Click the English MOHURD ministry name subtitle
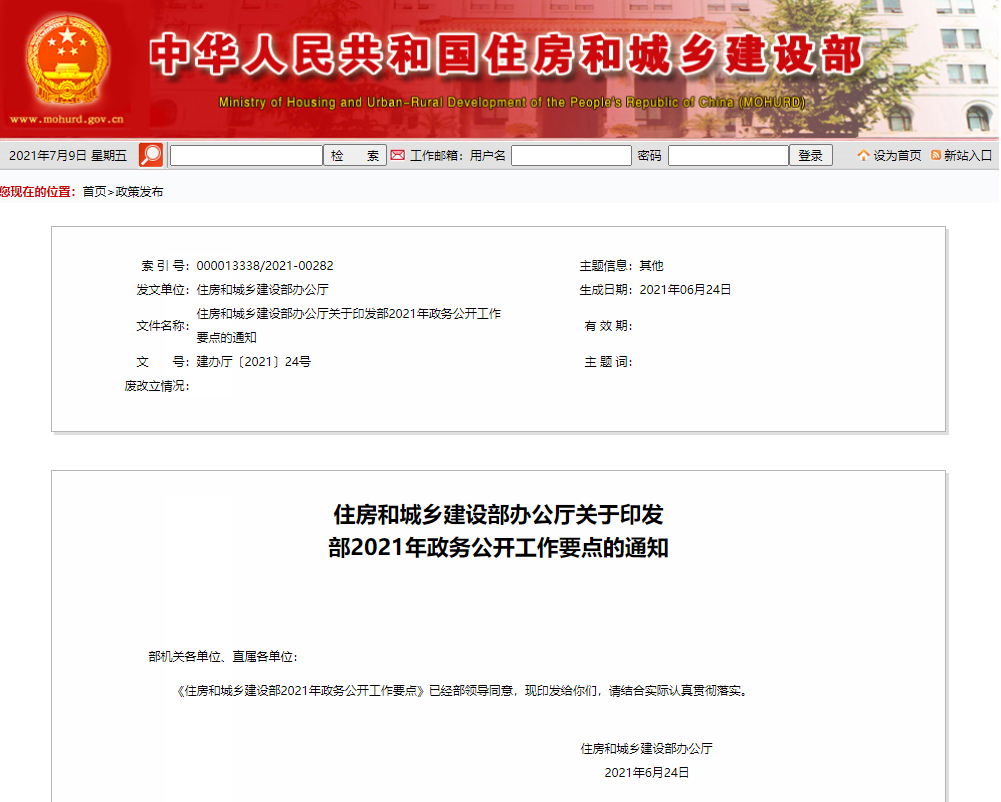Screen dimensions: 1001x802 (511, 103)
